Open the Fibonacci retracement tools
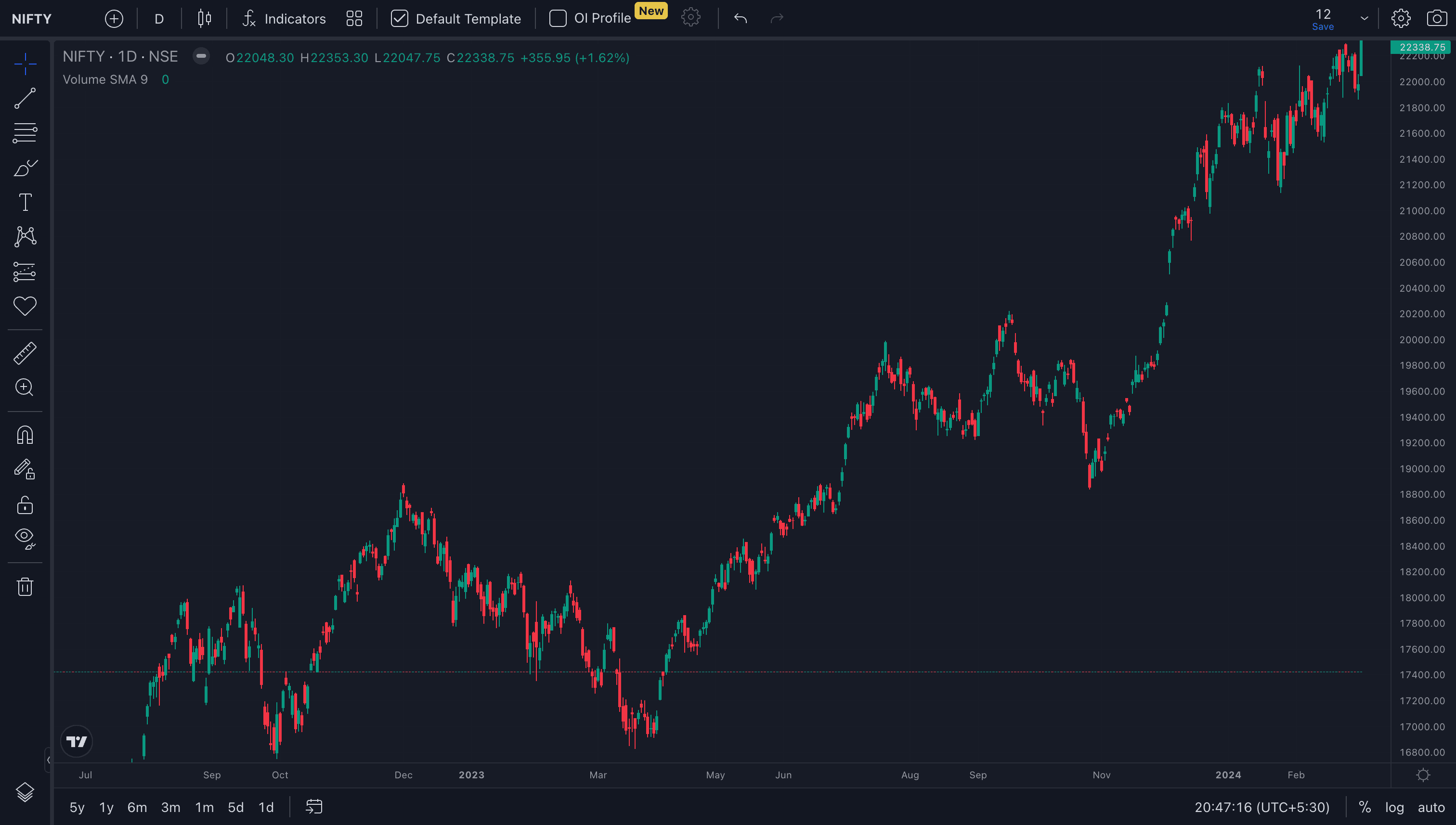The height and width of the screenshot is (825, 1456). point(25,133)
